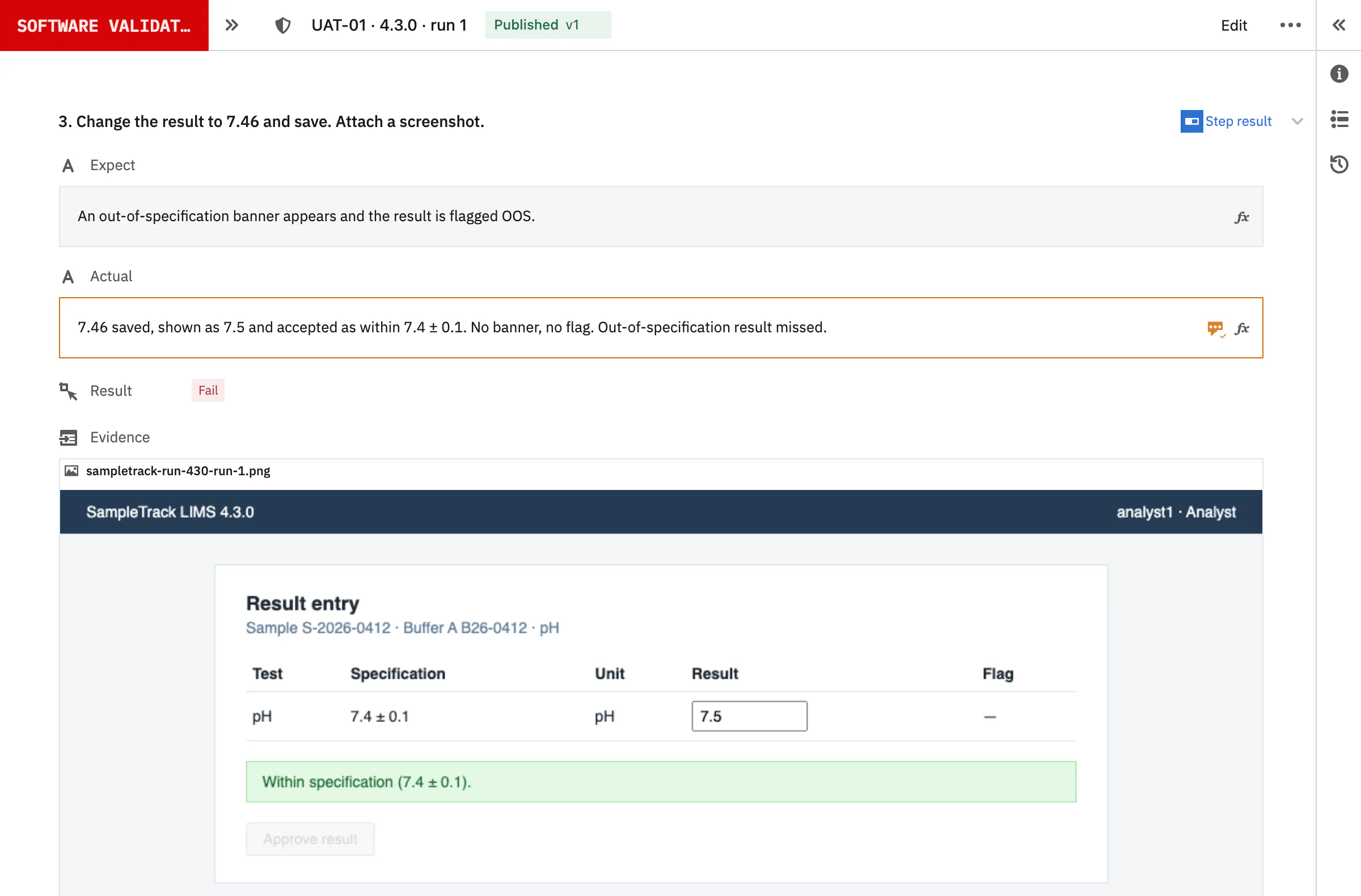This screenshot has height=896, width=1361.
Task: Open the three-dots more options menu
Action: [x=1290, y=25]
